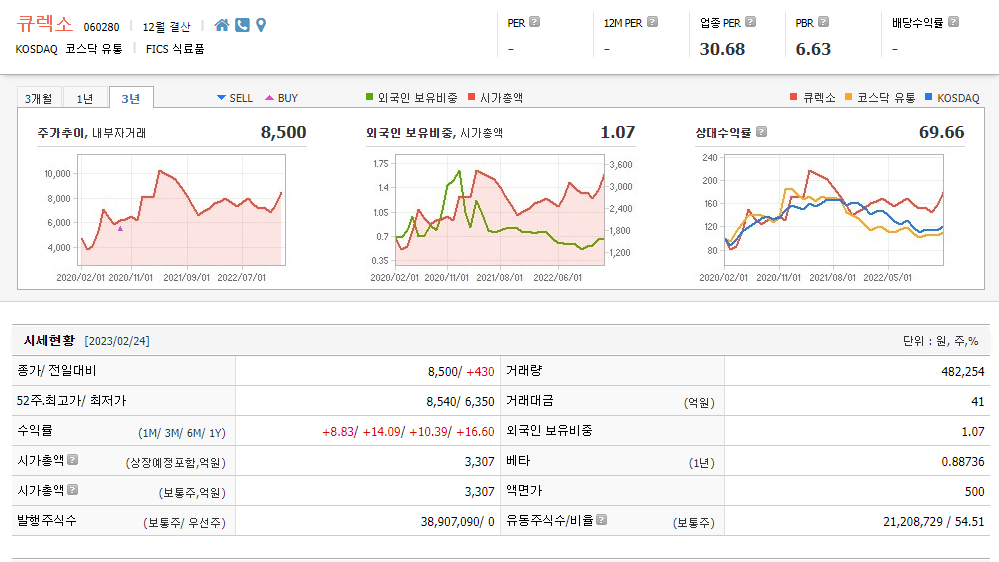Click the 베타 value 0.88736

963,461
